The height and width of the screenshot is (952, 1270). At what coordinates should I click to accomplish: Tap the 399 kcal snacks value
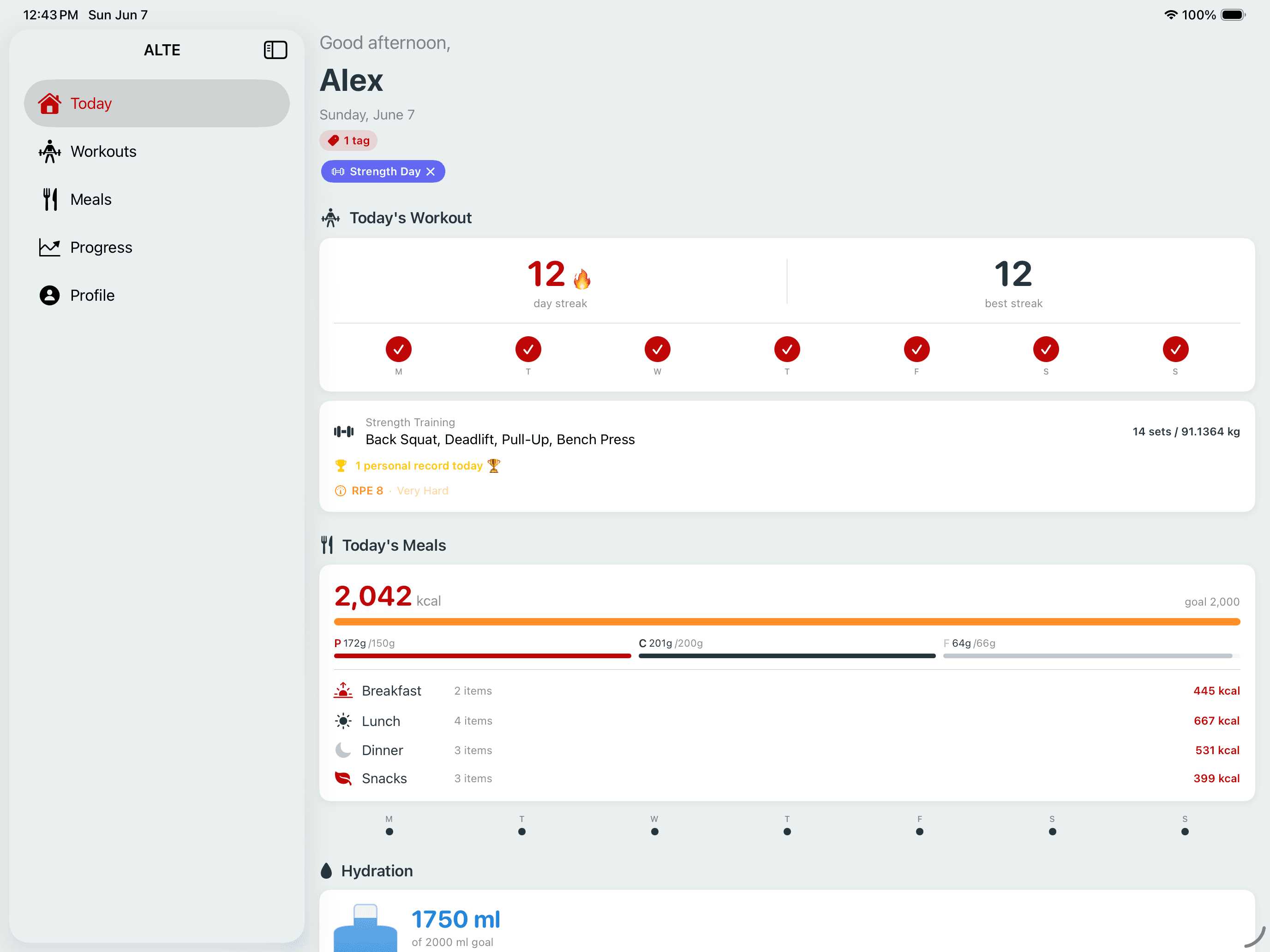pos(1216,778)
